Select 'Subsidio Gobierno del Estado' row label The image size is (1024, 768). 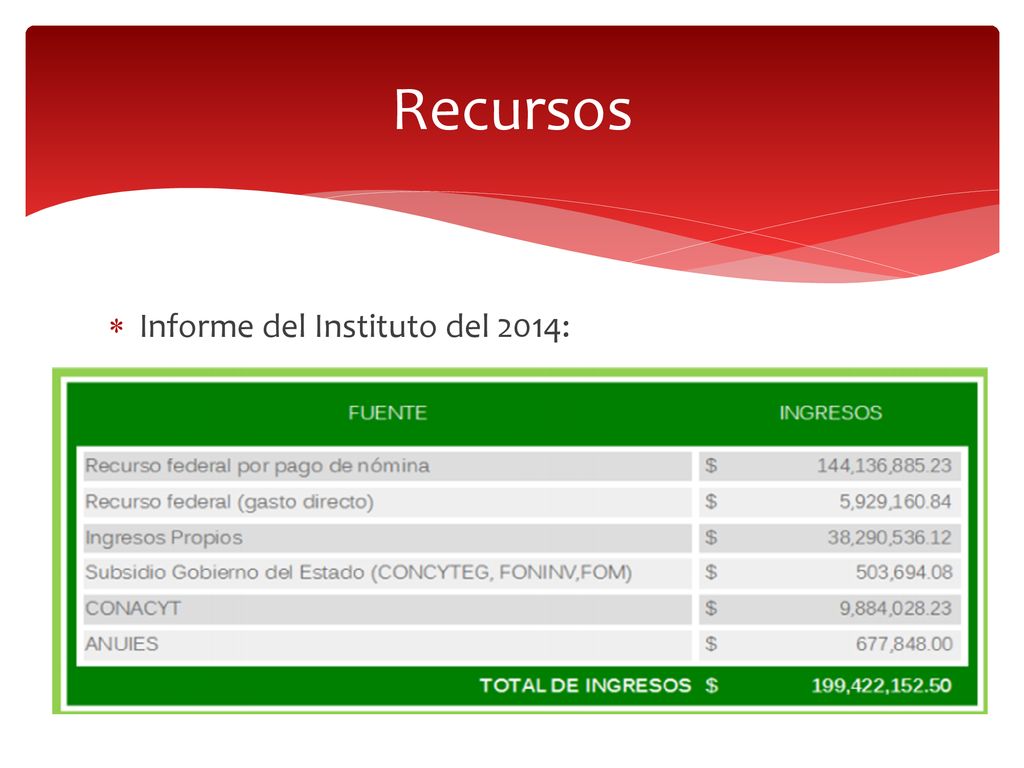359,573
